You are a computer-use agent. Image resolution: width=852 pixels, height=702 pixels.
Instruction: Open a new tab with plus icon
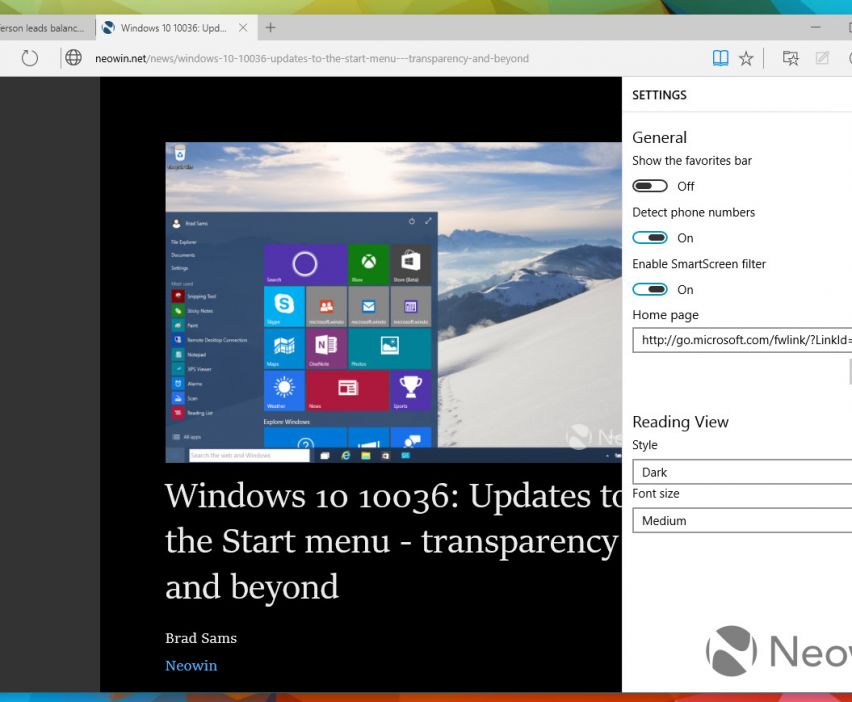click(x=271, y=27)
